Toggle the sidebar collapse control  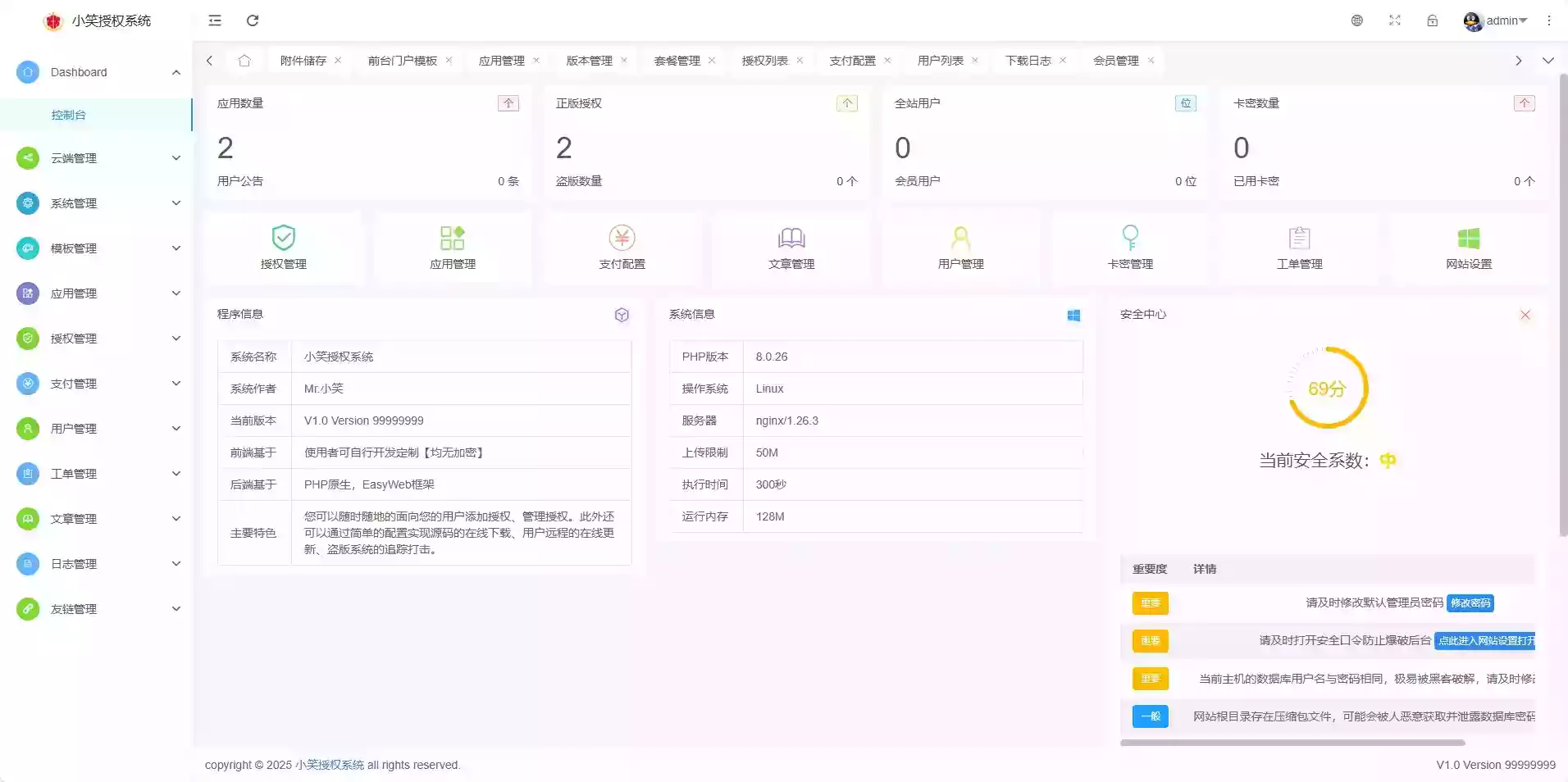(215, 20)
